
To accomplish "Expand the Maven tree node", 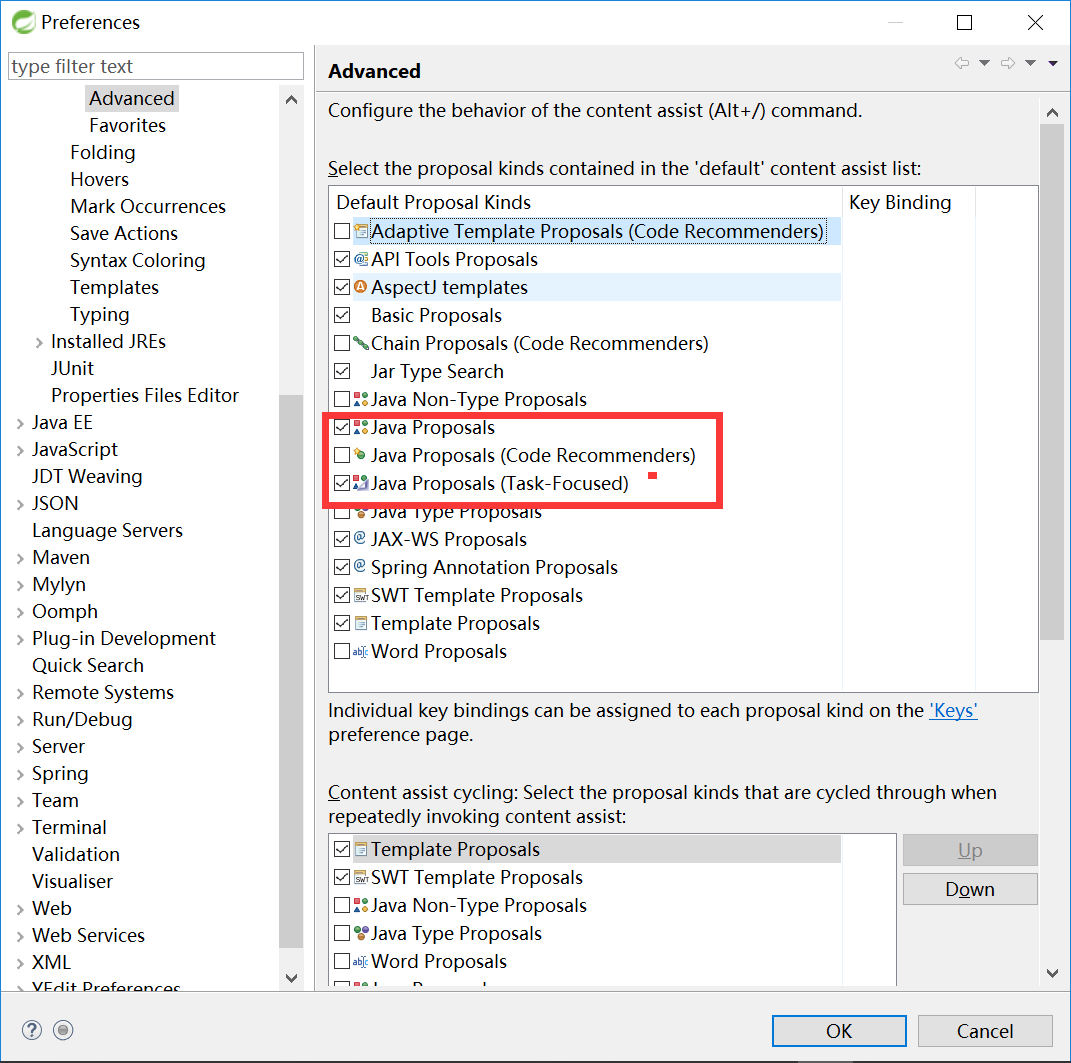I will 20,558.
